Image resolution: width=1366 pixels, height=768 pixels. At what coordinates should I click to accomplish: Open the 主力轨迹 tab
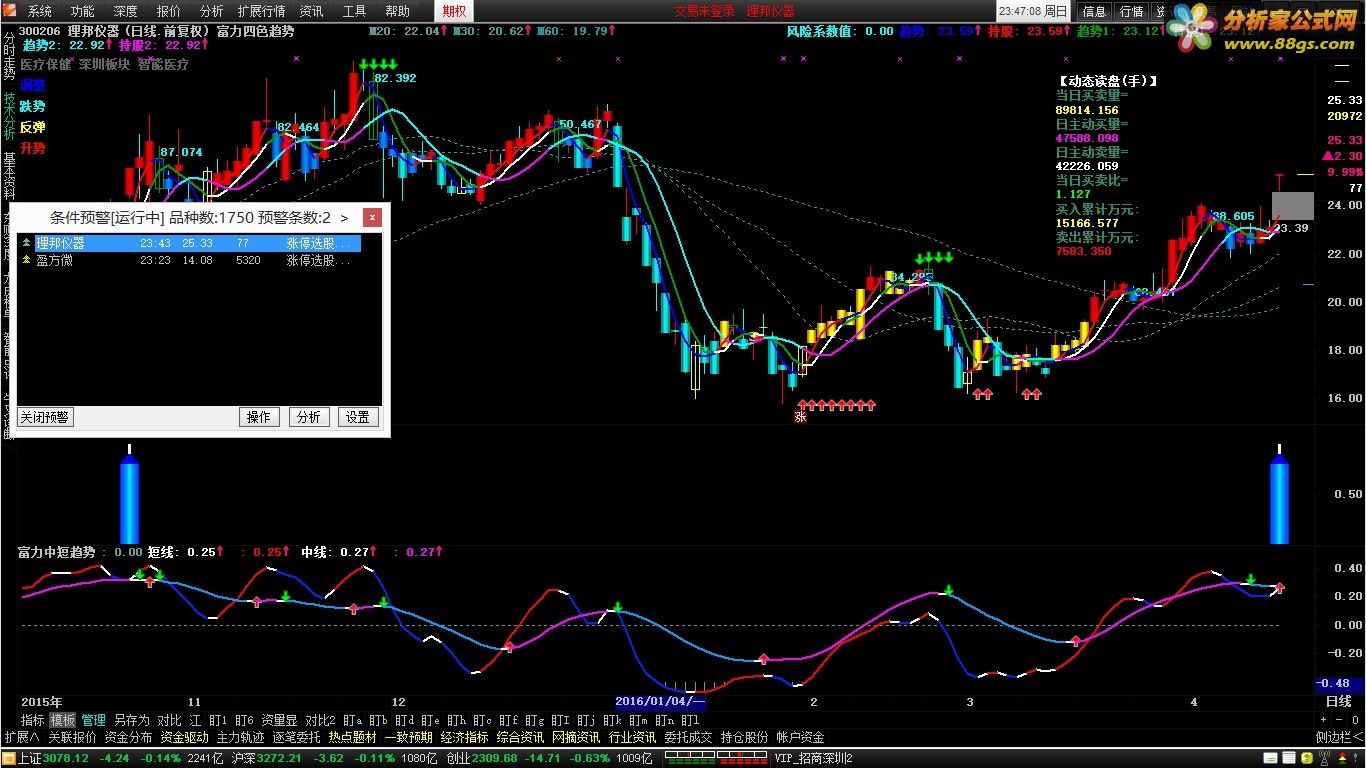coord(240,737)
